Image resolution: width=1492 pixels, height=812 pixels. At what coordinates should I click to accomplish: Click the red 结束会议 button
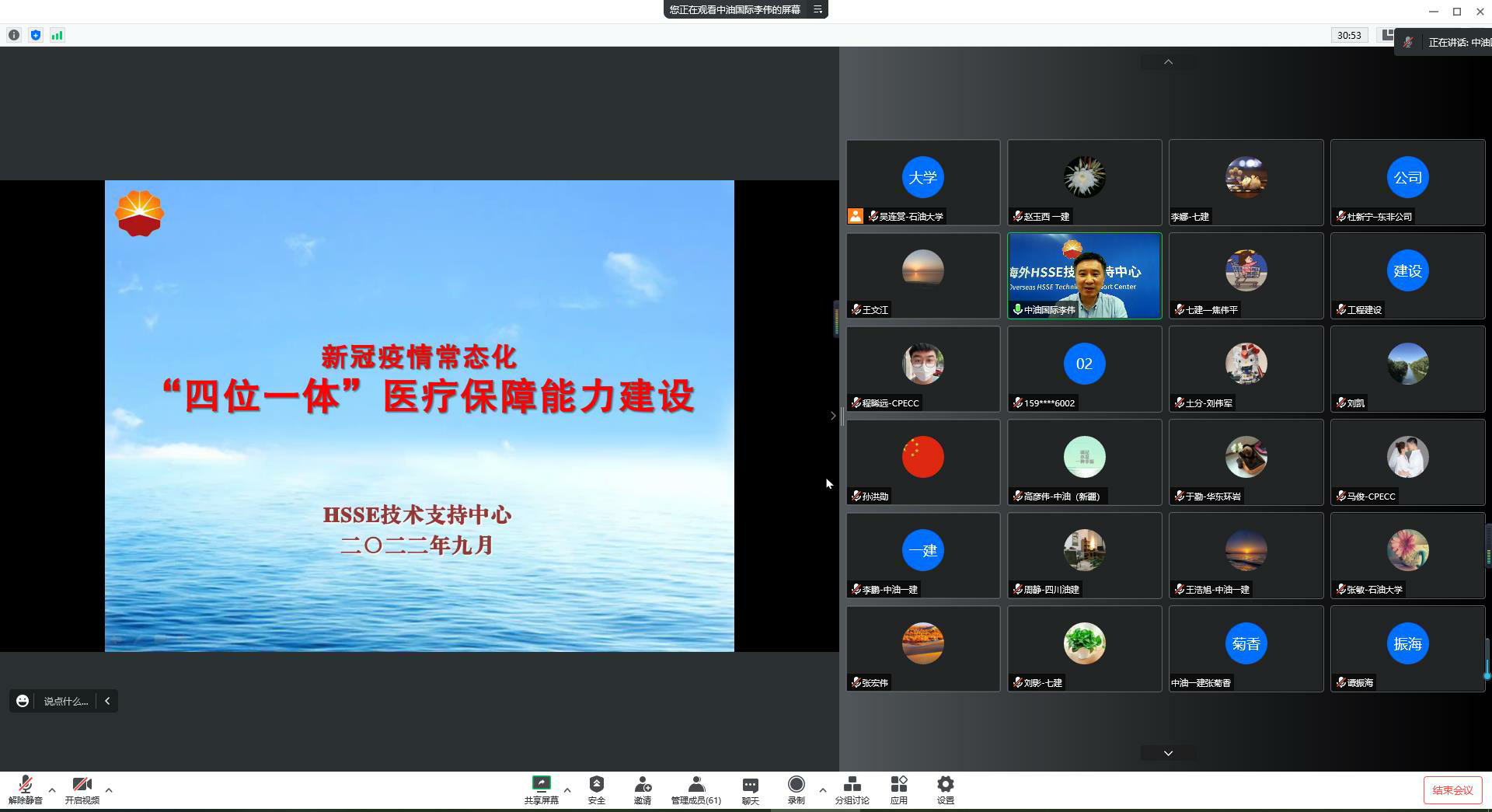[x=1452, y=790]
